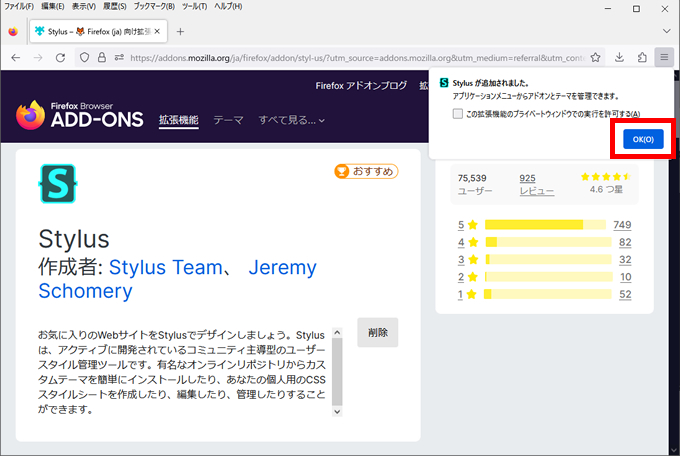This screenshot has width=680, height=456.
Task: Click the 1-star rating bar
Action: [548, 294]
